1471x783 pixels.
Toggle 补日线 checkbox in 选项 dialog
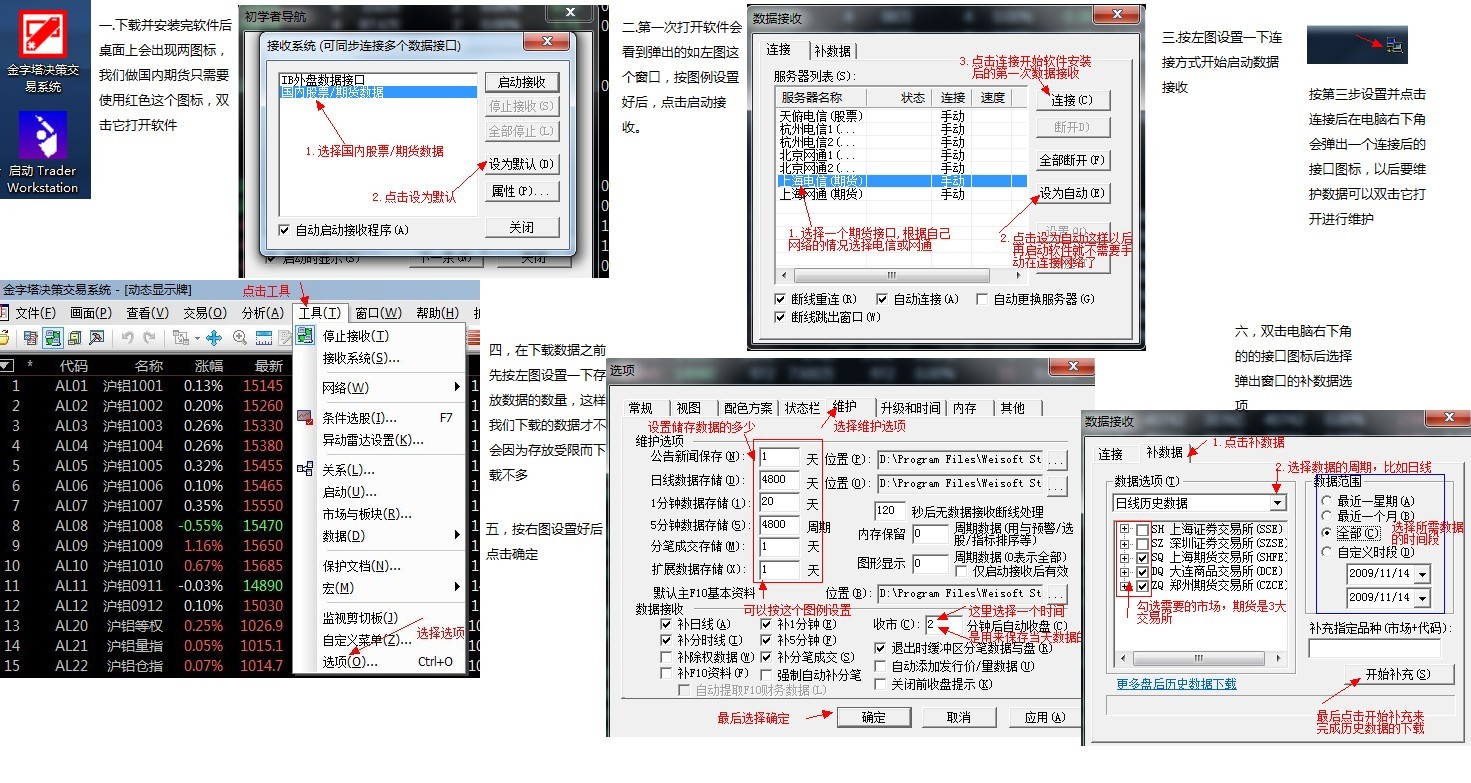pos(667,624)
